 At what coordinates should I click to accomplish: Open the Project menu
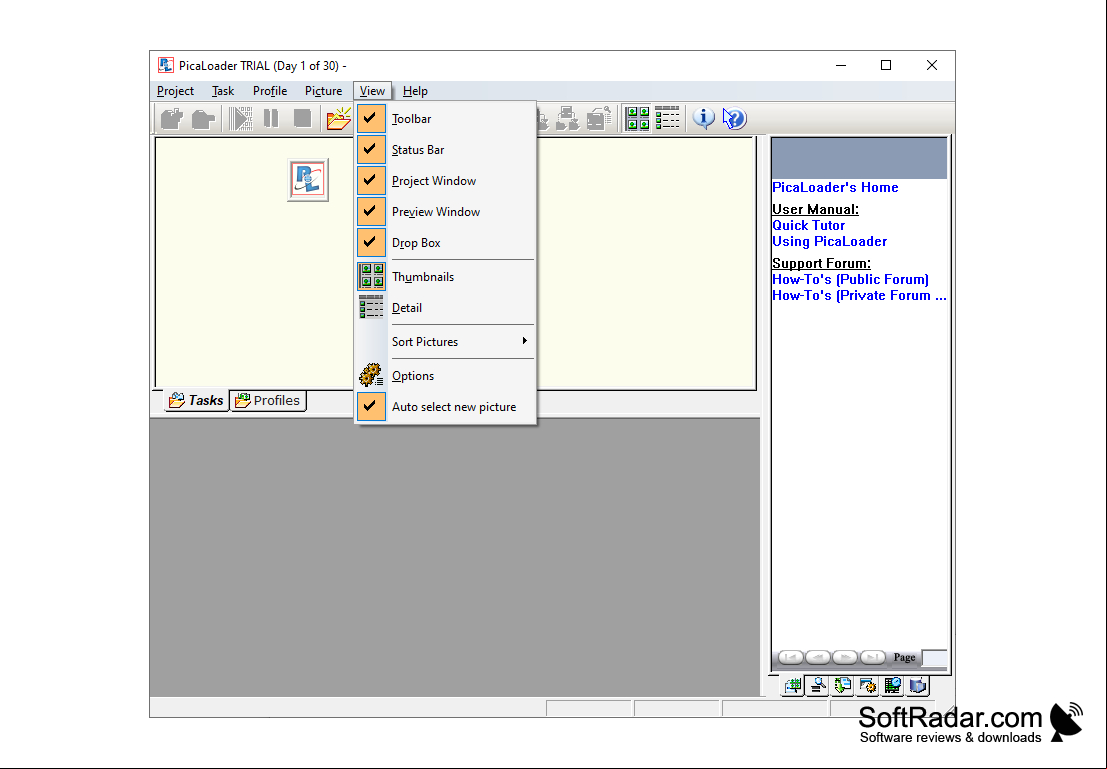(175, 91)
